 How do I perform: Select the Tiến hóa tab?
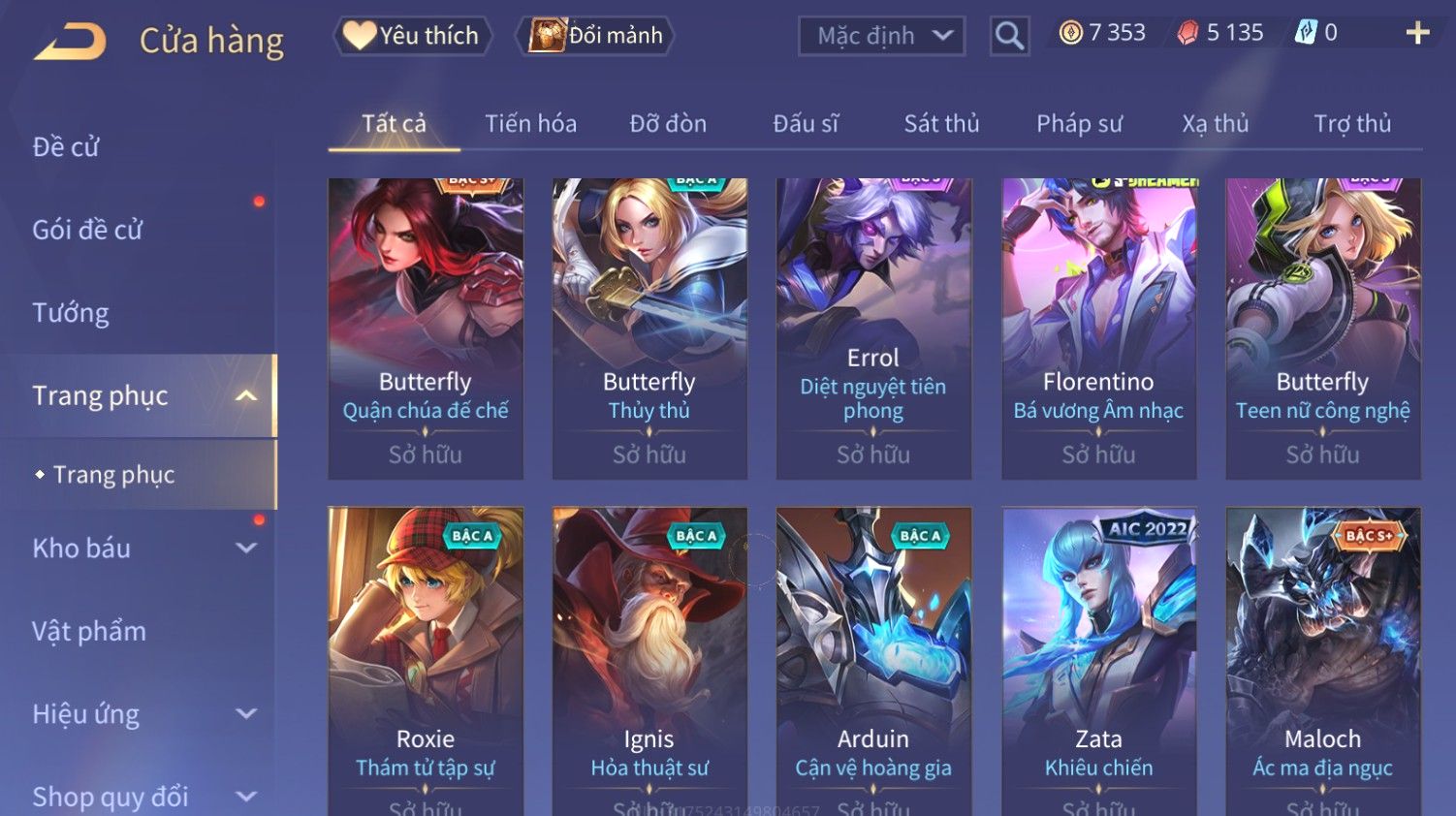point(530,124)
